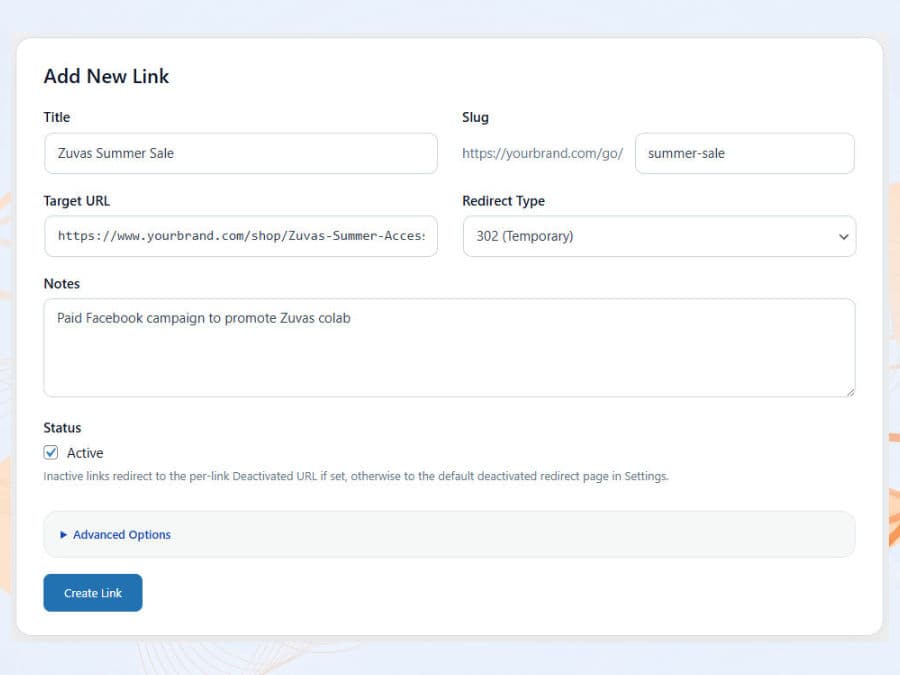Click the inactive links help text
This screenshot has height=675, width=900.
356,476
